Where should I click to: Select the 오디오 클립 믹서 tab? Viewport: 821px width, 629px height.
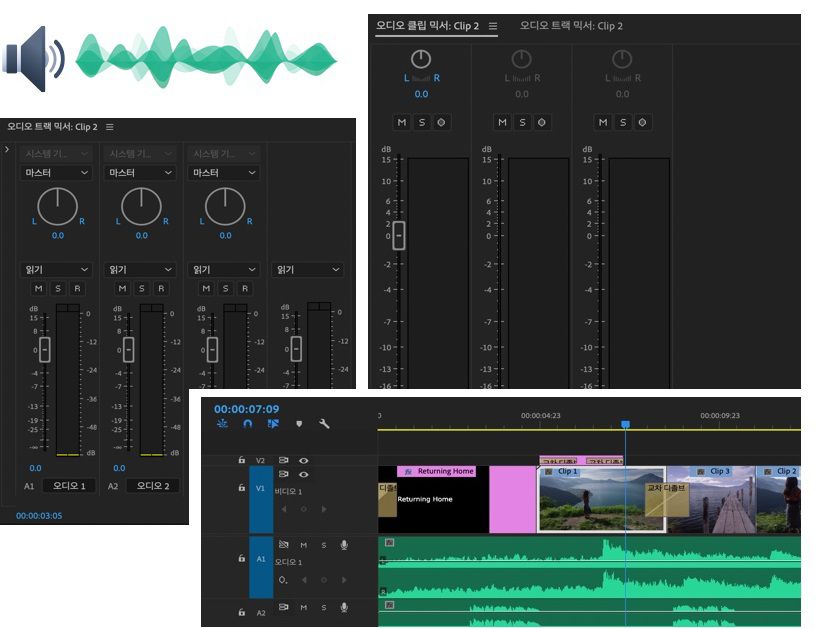429,26
